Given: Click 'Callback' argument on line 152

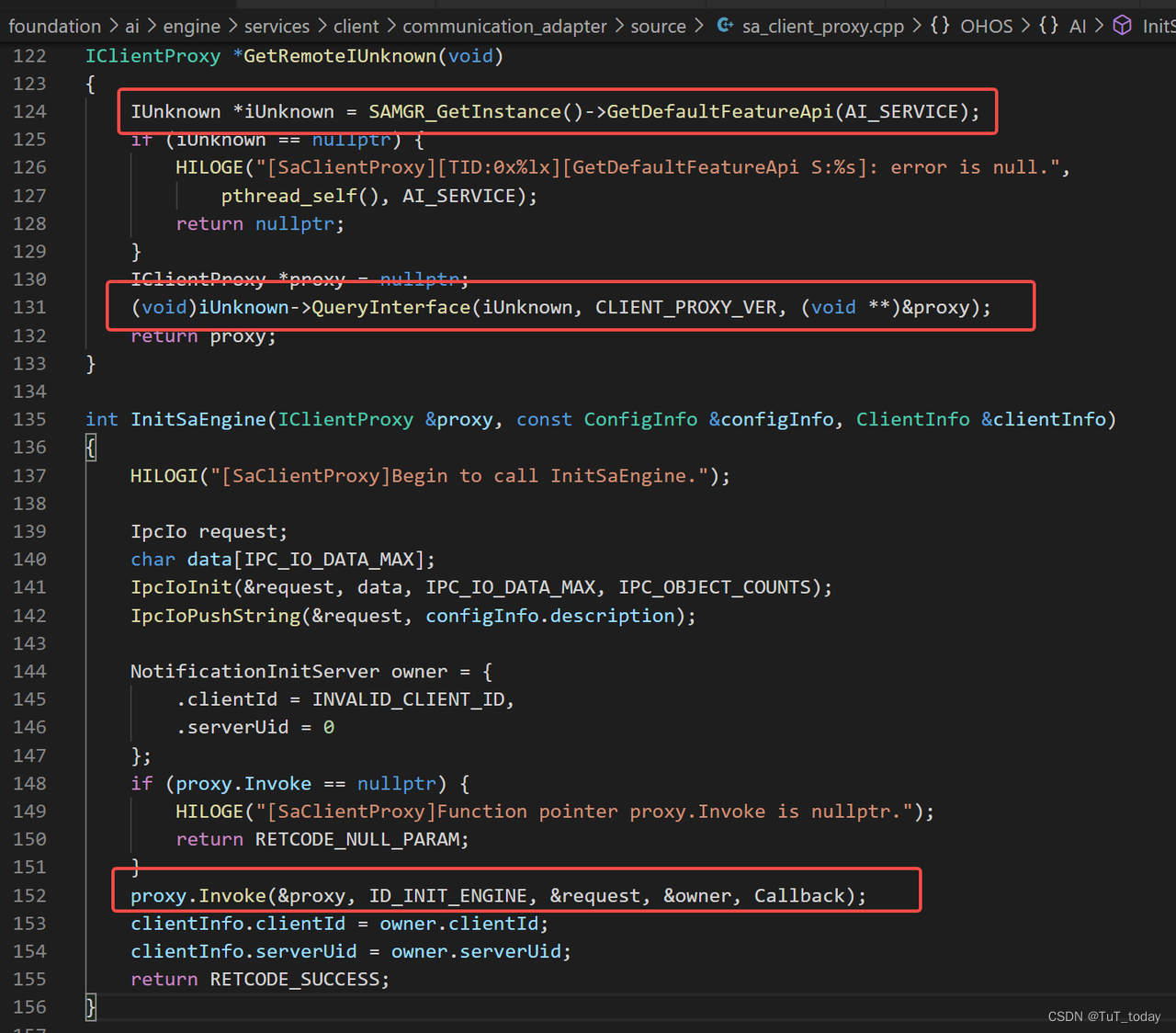Looking at the screenshot, I should 799,895.
